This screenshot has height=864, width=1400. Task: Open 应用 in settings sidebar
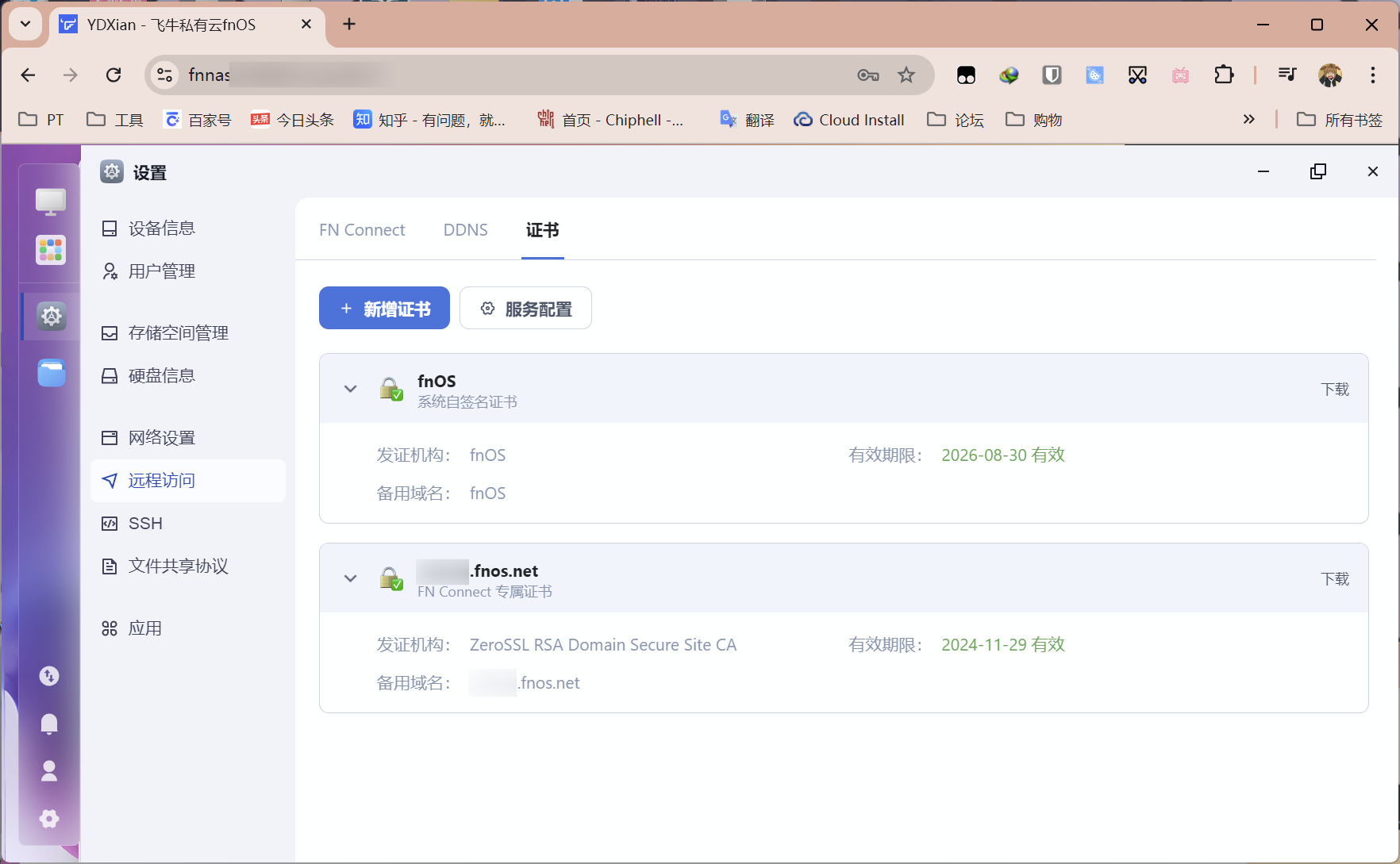[188, 628]
